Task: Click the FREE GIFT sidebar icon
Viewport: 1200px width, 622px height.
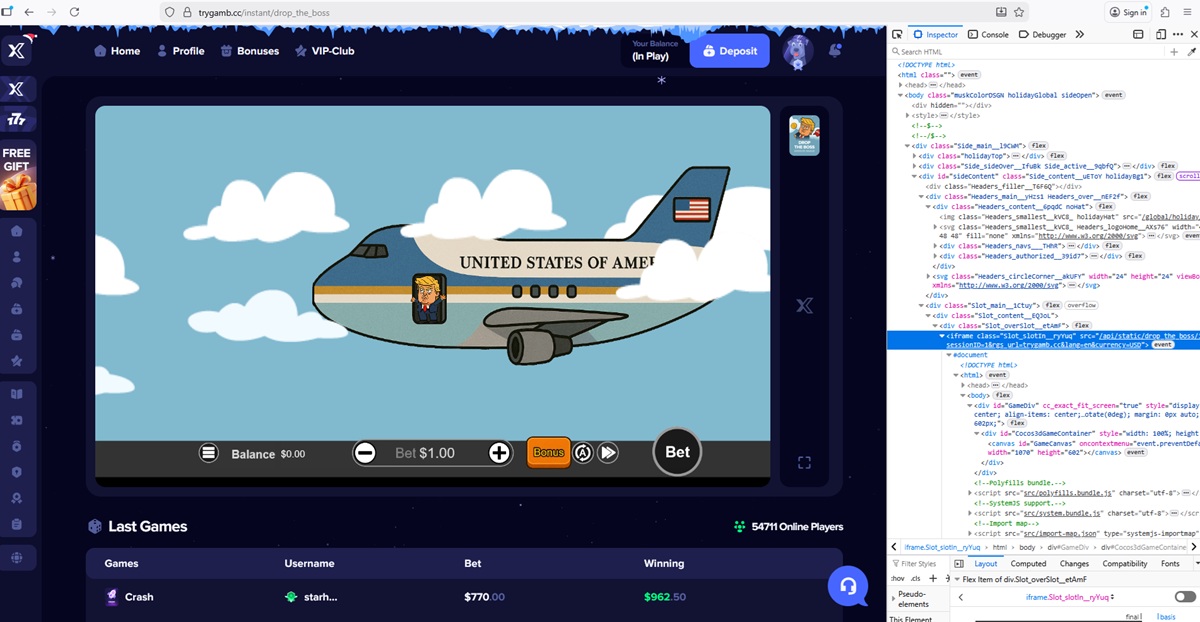Action: [17, 177]
